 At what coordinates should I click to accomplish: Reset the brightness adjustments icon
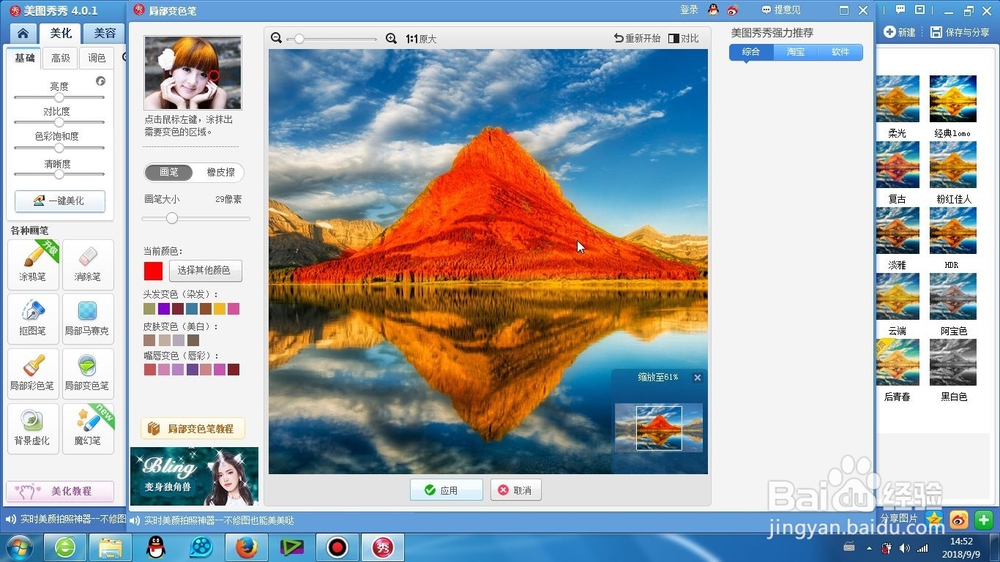coord(101,81)
